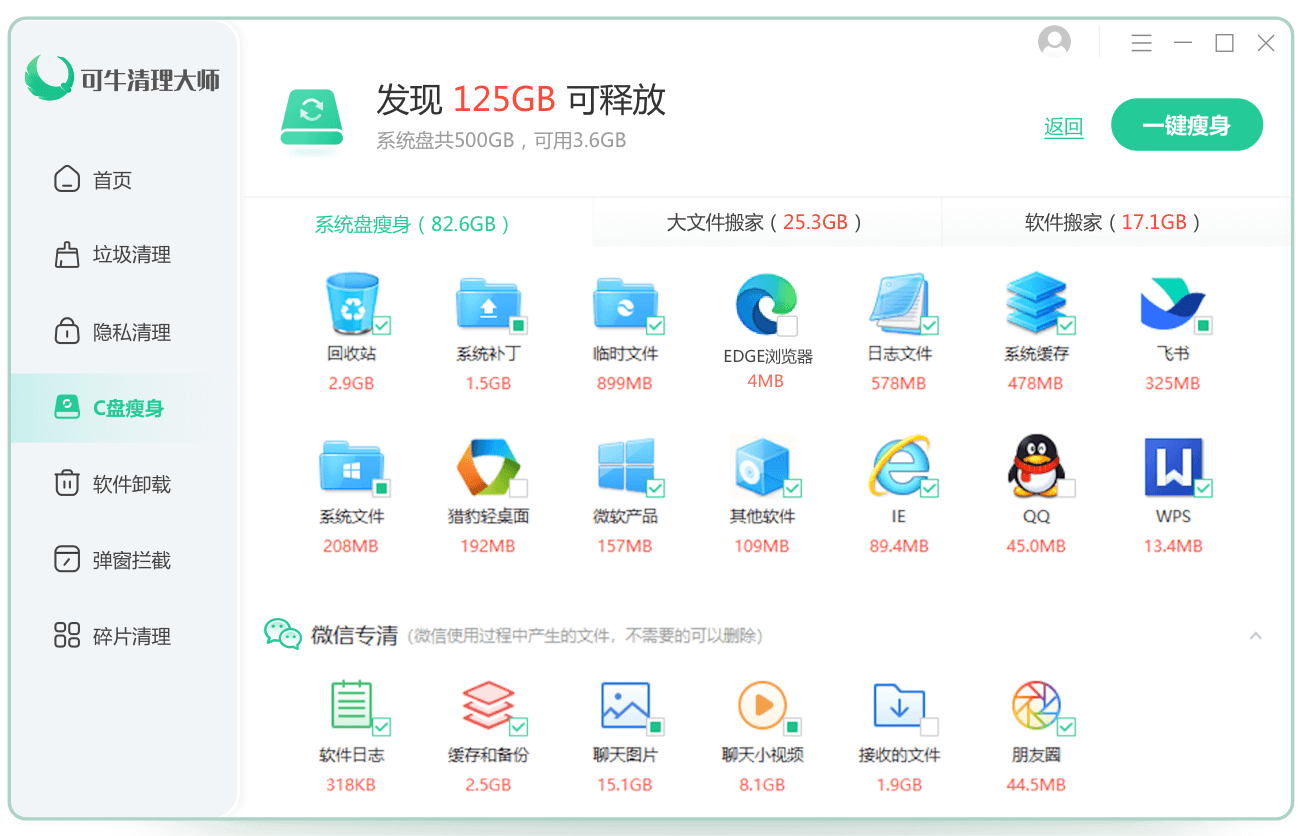Check the 猎豹轻桌面 checkbox

(x=518, y=488)
